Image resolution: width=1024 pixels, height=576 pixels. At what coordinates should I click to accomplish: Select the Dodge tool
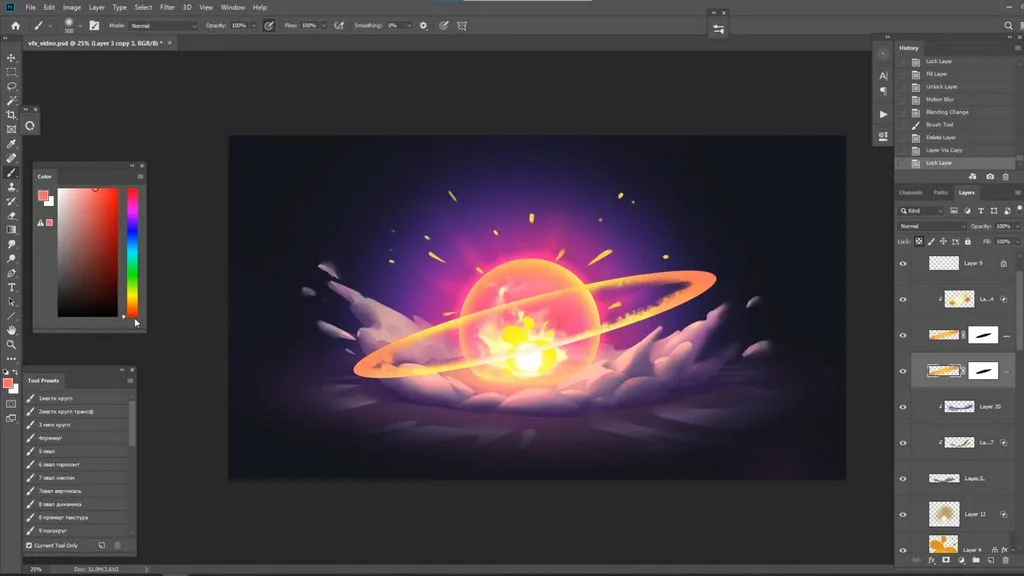coord(11,259)
